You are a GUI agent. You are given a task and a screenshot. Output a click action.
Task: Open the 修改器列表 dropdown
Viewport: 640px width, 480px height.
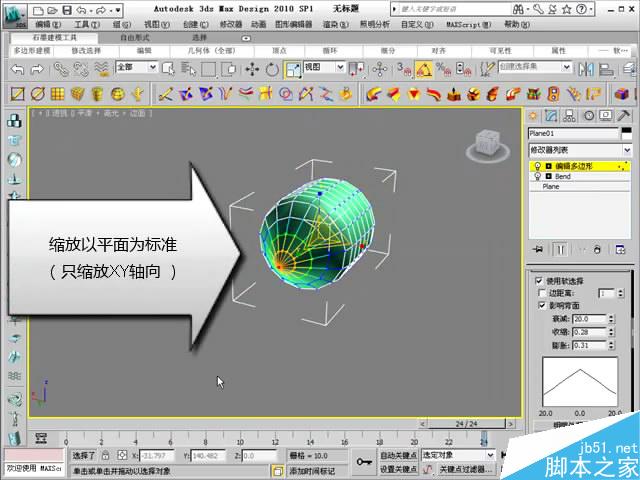pyautogui.click(x=580, y=149)
